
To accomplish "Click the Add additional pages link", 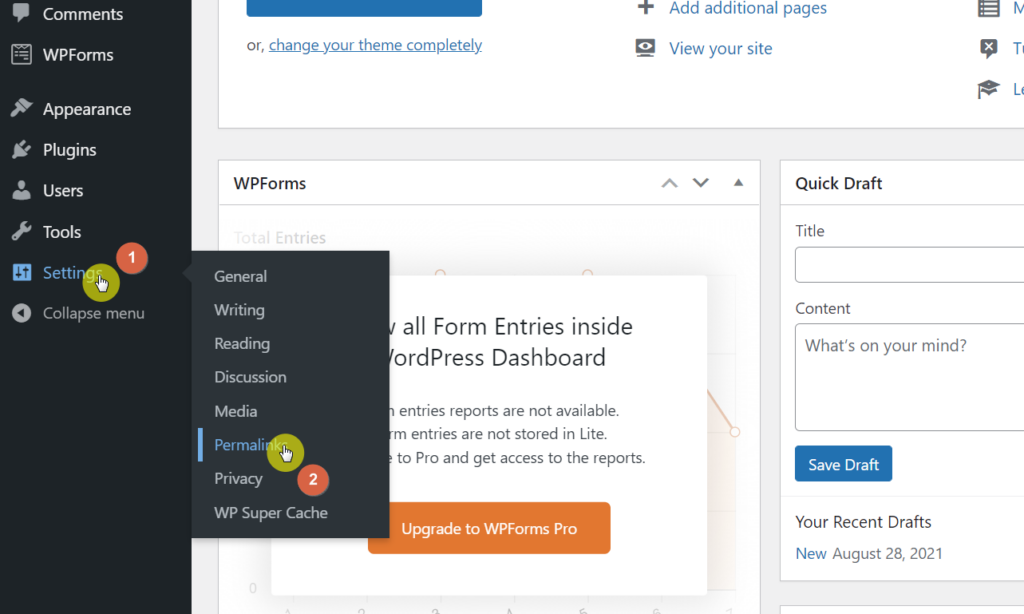I will click(x=748, y=8).
